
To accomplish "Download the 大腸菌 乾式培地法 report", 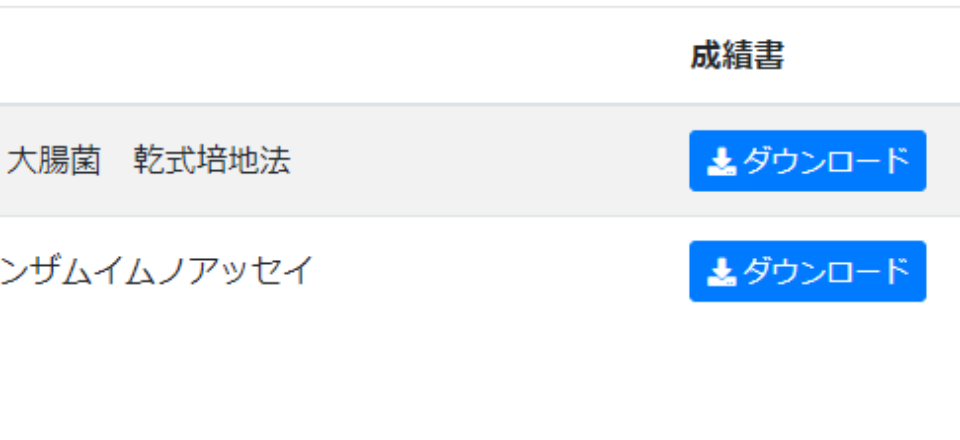I will coord(808,161).
